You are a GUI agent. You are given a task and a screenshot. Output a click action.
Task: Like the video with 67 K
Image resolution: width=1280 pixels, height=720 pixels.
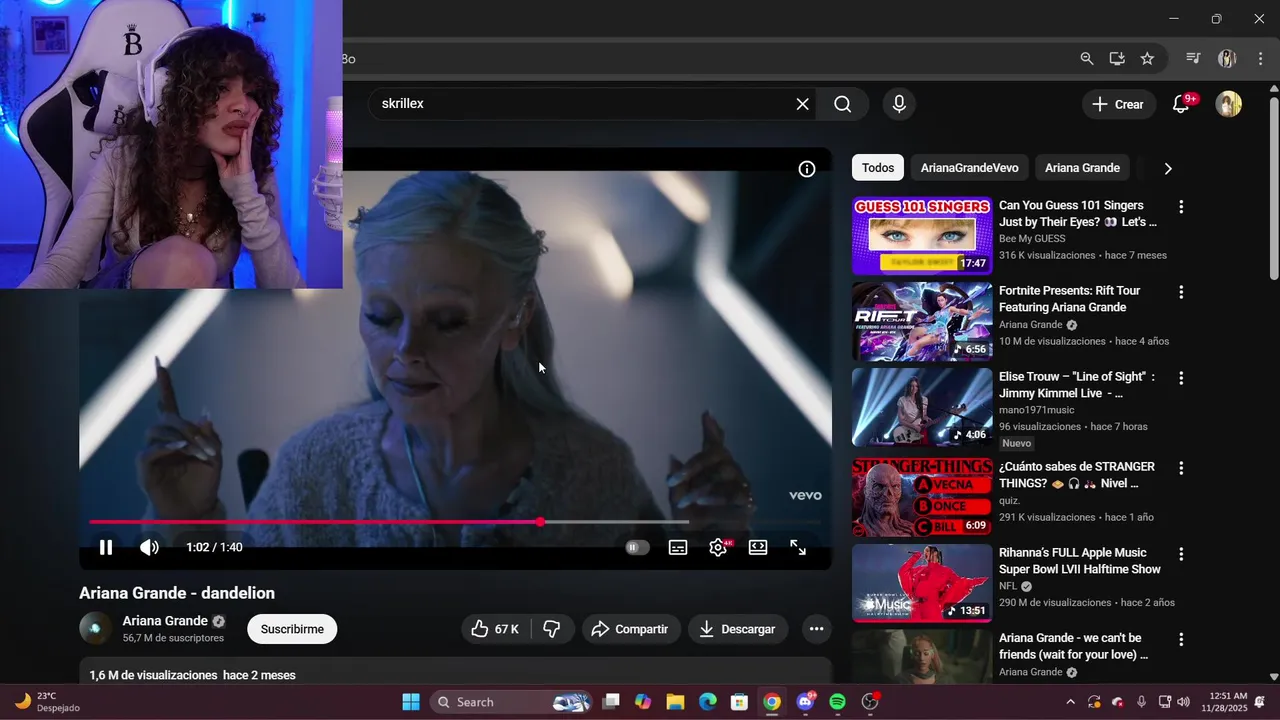click(x=495, y=629)
